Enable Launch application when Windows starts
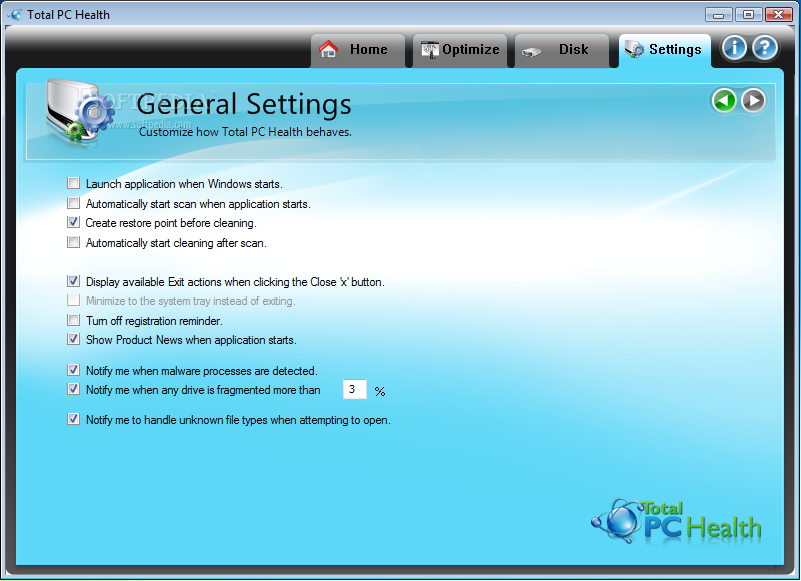 (x=74, y=183)
